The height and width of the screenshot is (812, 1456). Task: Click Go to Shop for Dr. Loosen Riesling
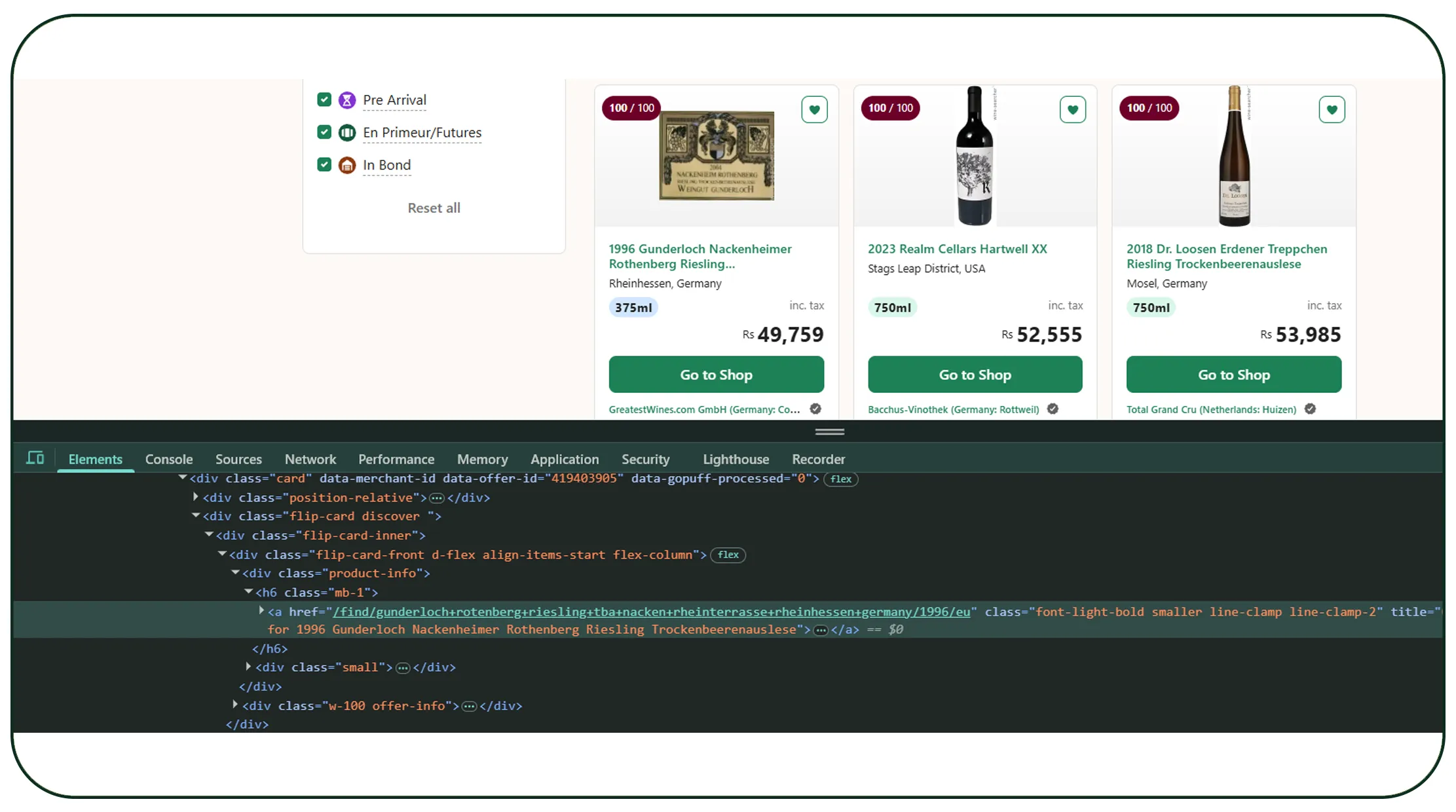[1234, 375]
